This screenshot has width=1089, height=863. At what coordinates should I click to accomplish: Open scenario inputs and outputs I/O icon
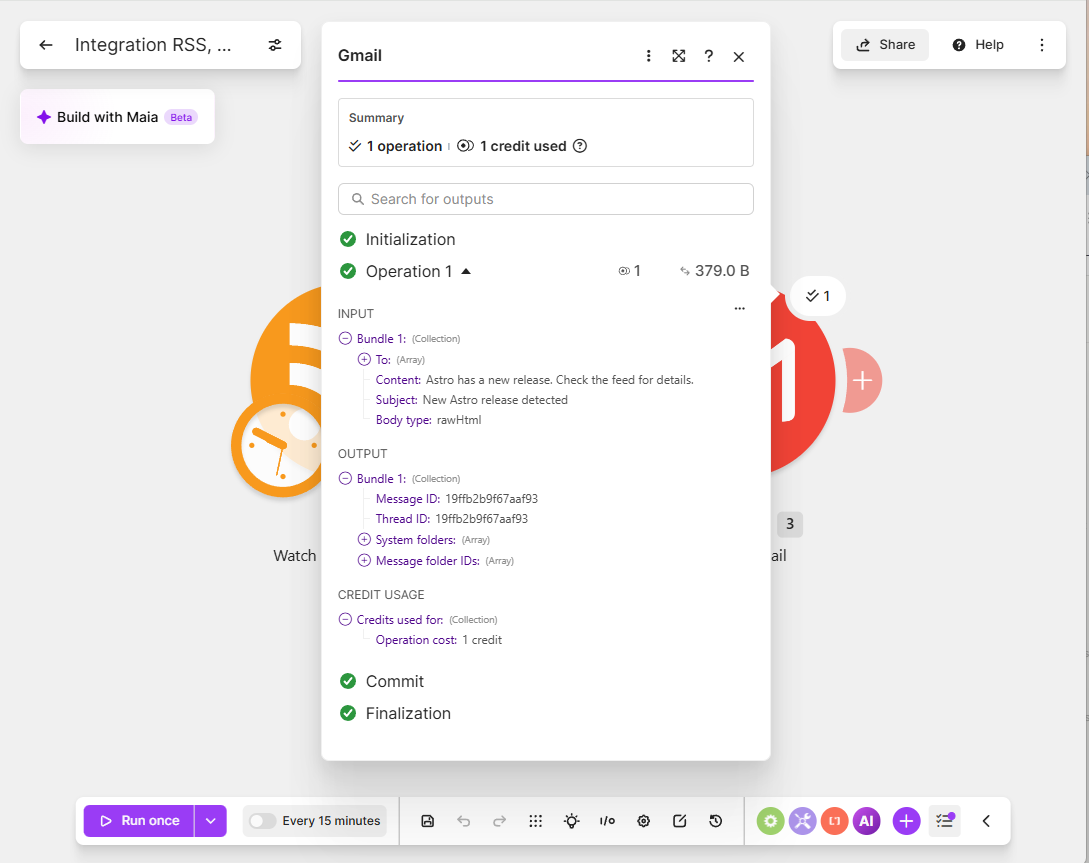[x=607, y=821]
